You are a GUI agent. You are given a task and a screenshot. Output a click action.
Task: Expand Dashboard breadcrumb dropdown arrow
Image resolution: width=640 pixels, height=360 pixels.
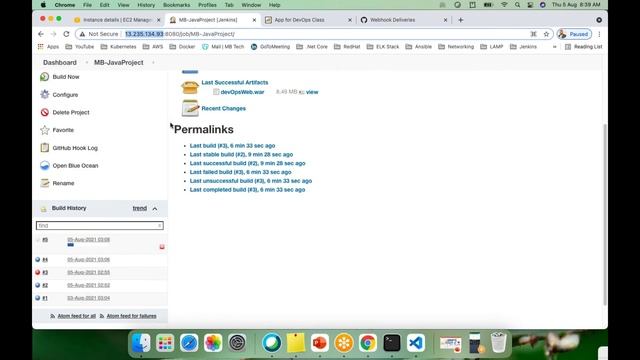(x=87, y=62)
